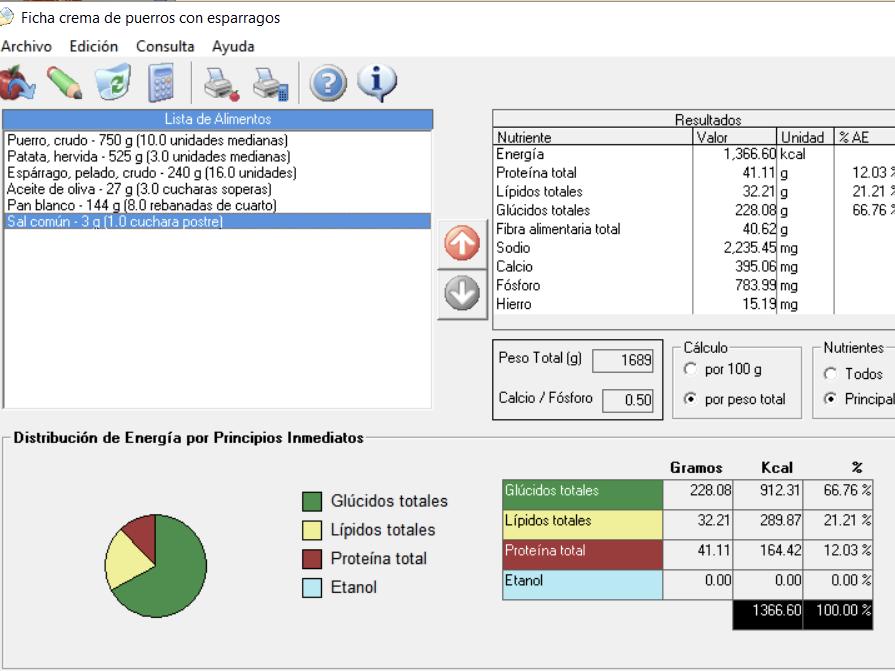Click the Peso Total (g) value field

[x=622, y=360]
